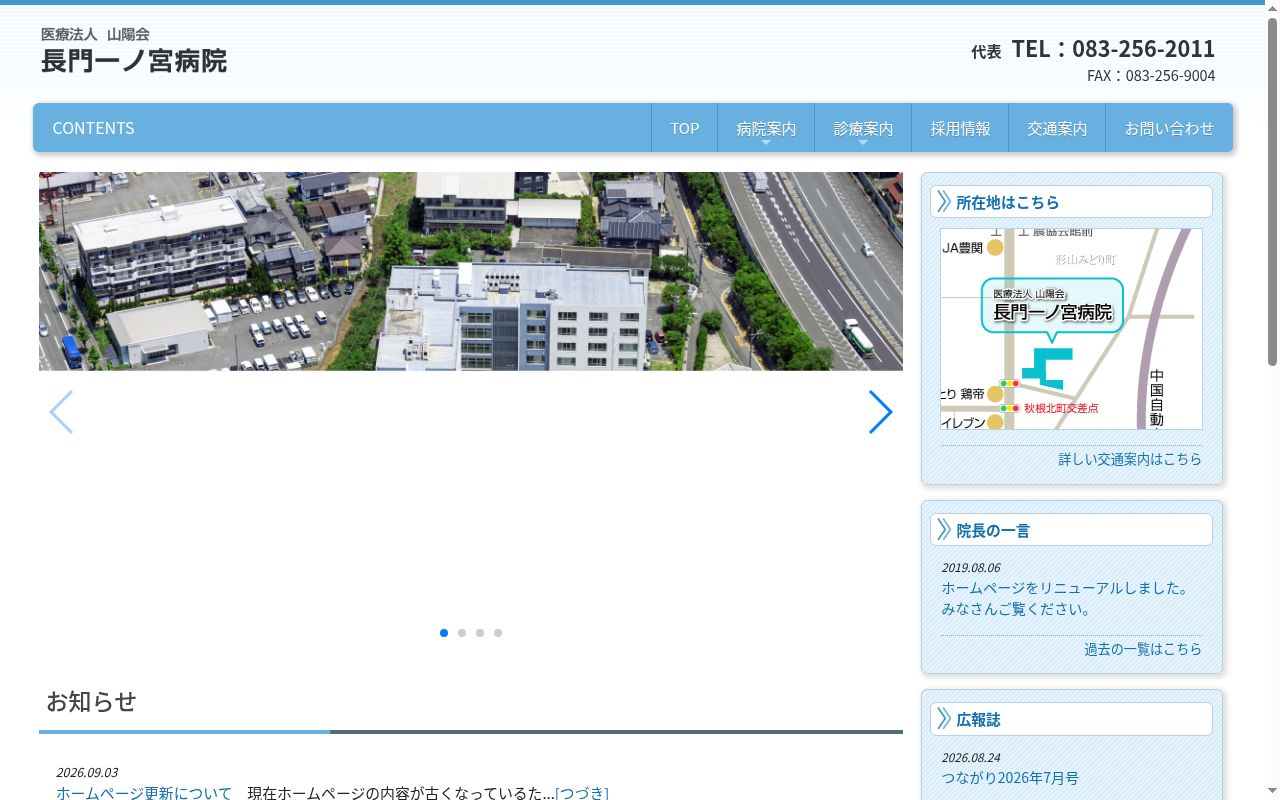
Task: Click the aerial hospital slideshow photo
Action: [471, 271]
